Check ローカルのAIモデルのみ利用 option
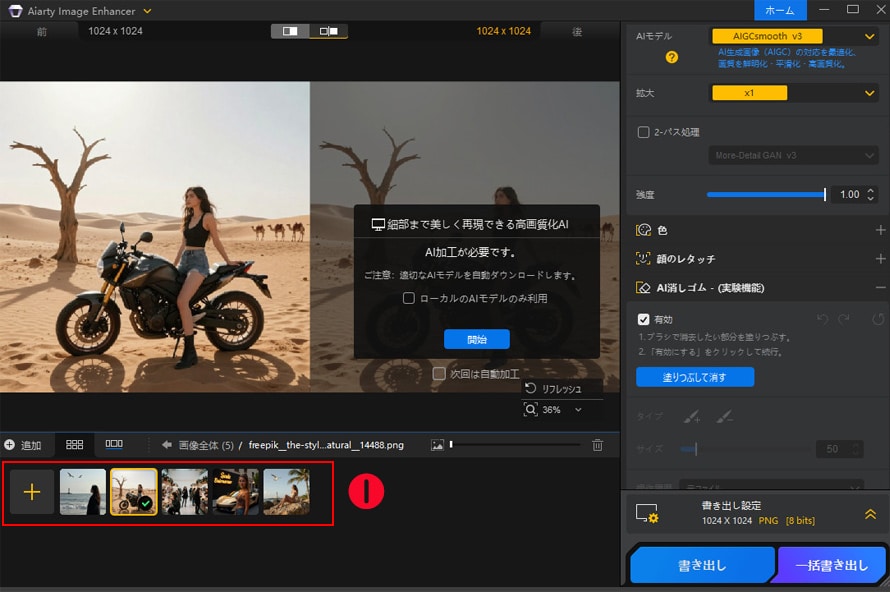The height and width of the screenshot is (592, 890). 408,298
